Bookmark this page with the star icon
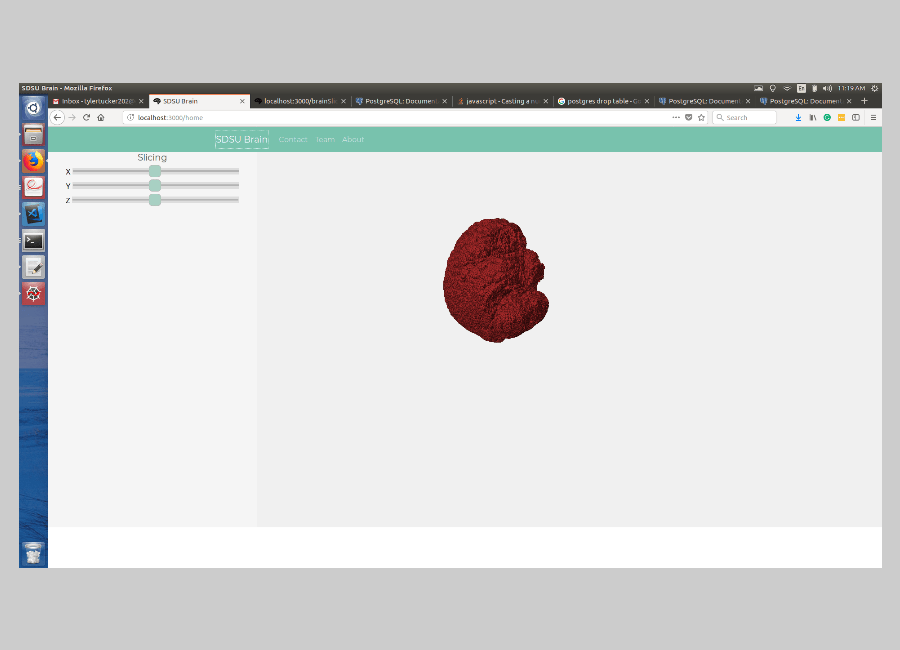This screenshot has width=900, height=650. pos(701,117)
